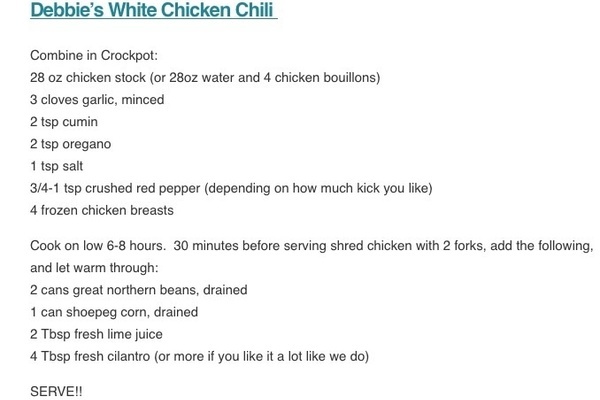Click the word 'Chili' in the title
Image resolution: width=600 pixels, height=400 pixels.
point(254,10)
